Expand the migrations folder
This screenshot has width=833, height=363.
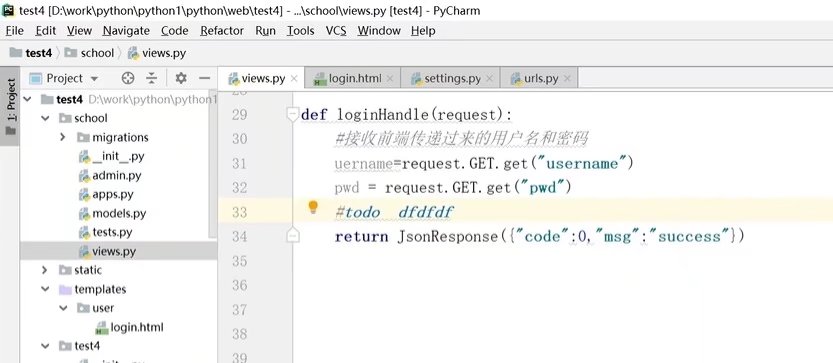(x=63, y=137)
